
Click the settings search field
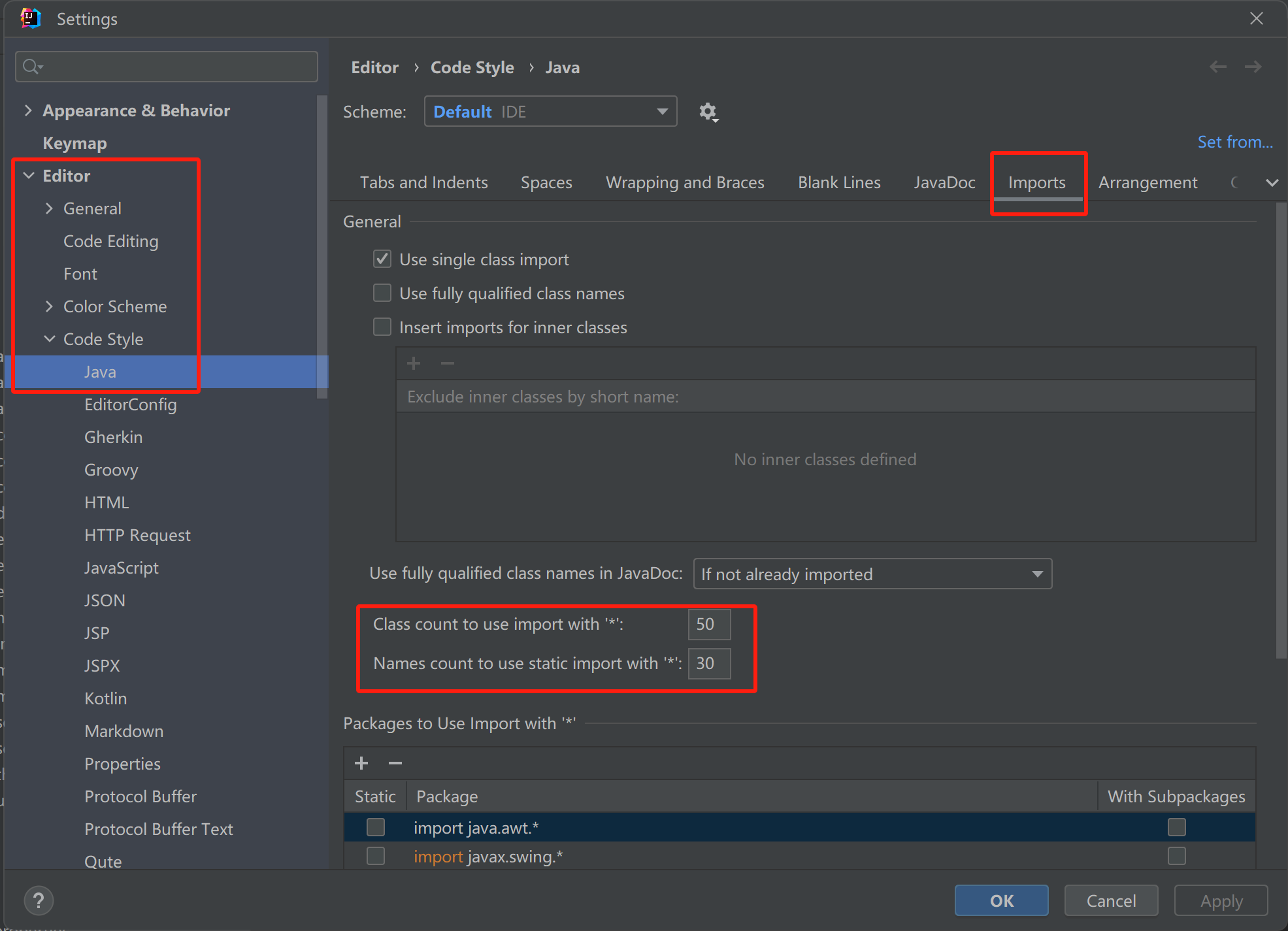[167, 67]
